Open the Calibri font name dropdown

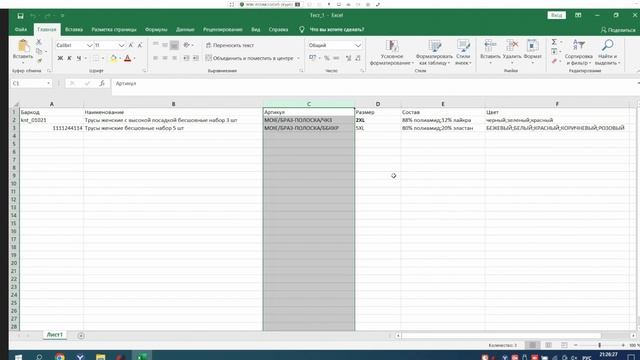[x=89, y=45]
